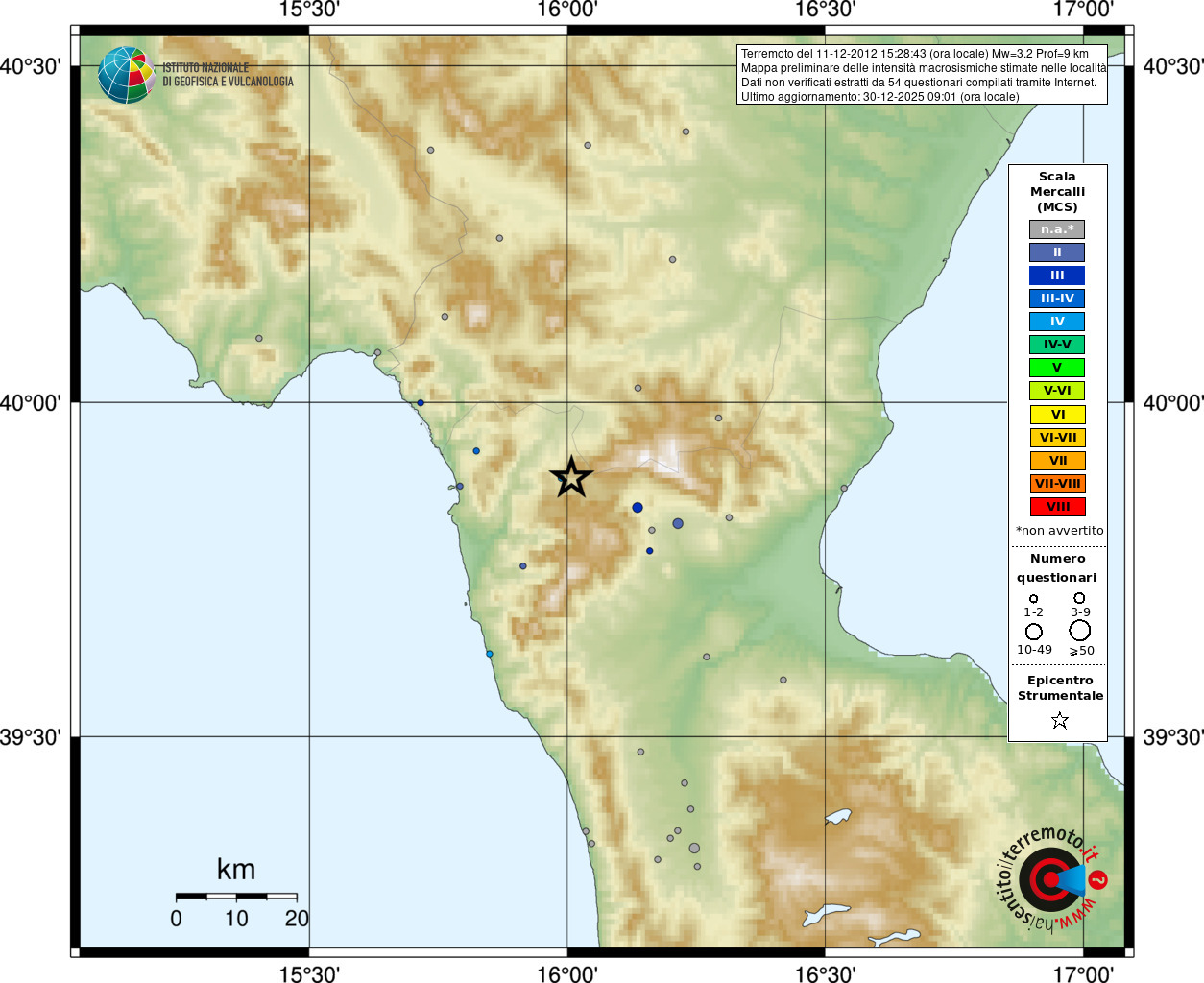Click the 10-49 questionnaire circle in legend
The height and width of the screenshot is (983, 1204).
1034,632
